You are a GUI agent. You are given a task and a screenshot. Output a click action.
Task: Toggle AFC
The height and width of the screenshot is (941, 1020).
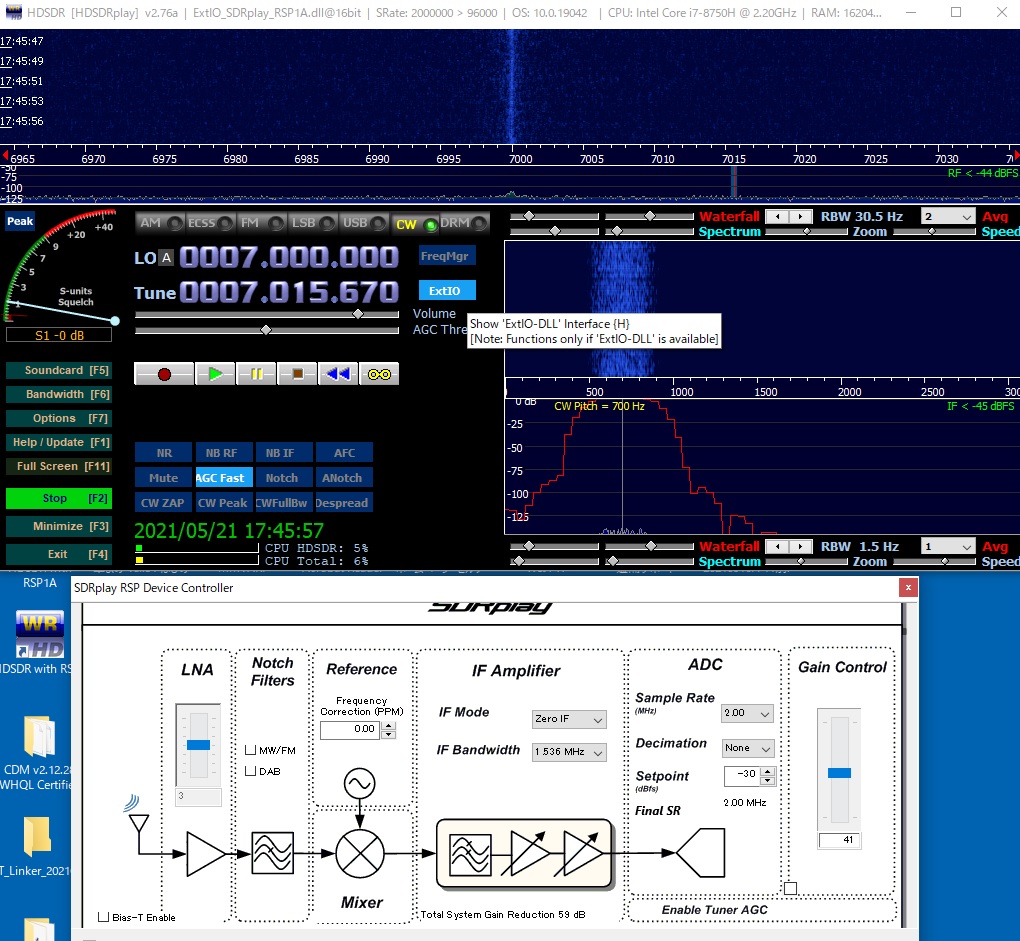(x=344, y=453)
